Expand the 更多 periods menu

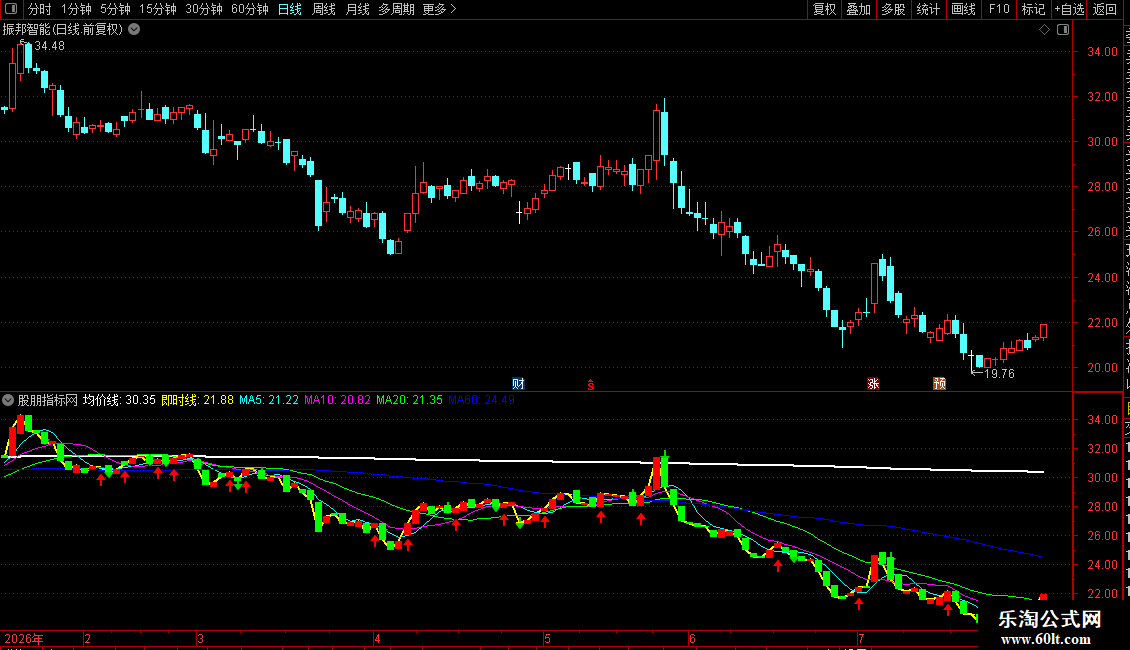pos(440,9)
